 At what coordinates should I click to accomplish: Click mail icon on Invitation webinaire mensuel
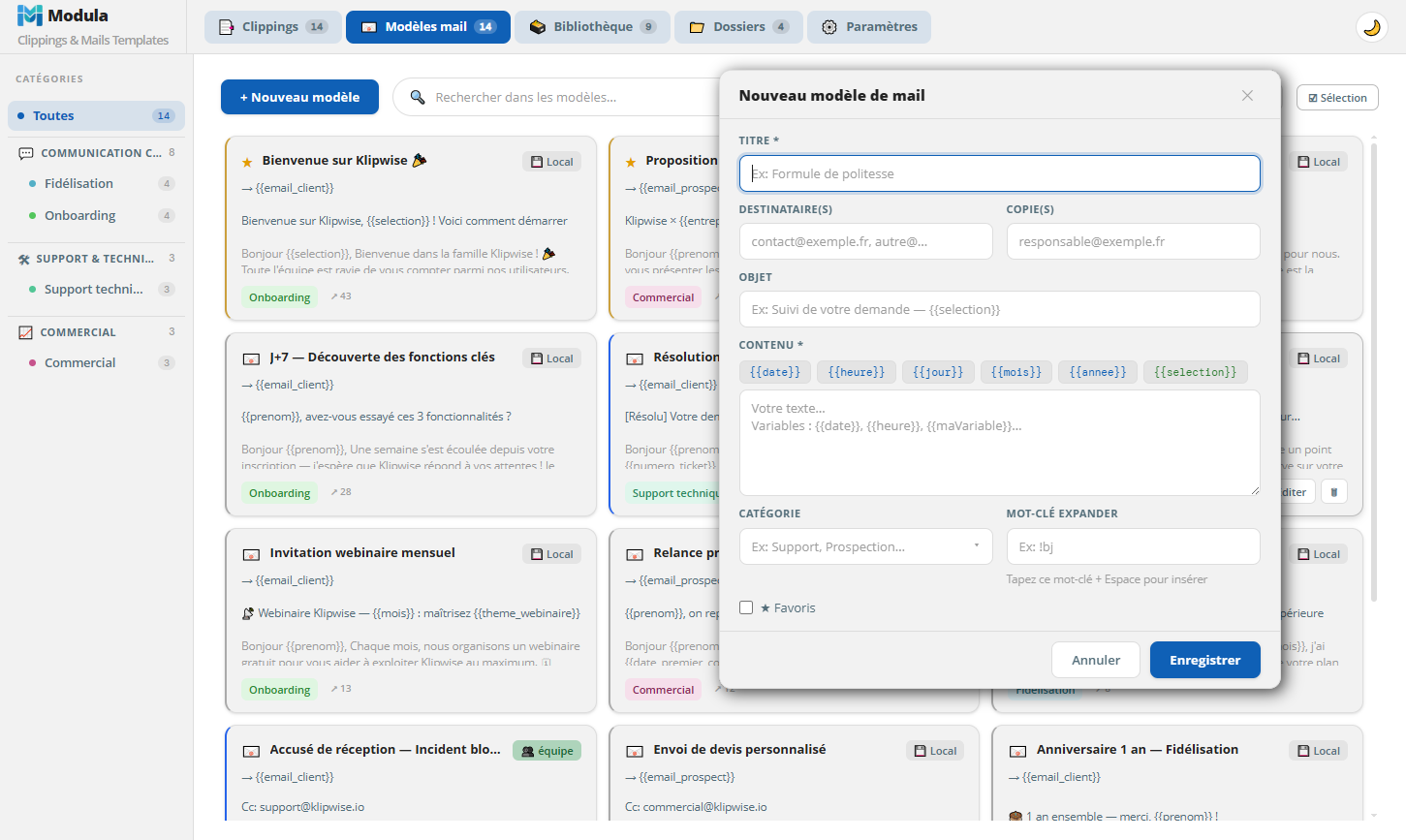coord(251,554)
